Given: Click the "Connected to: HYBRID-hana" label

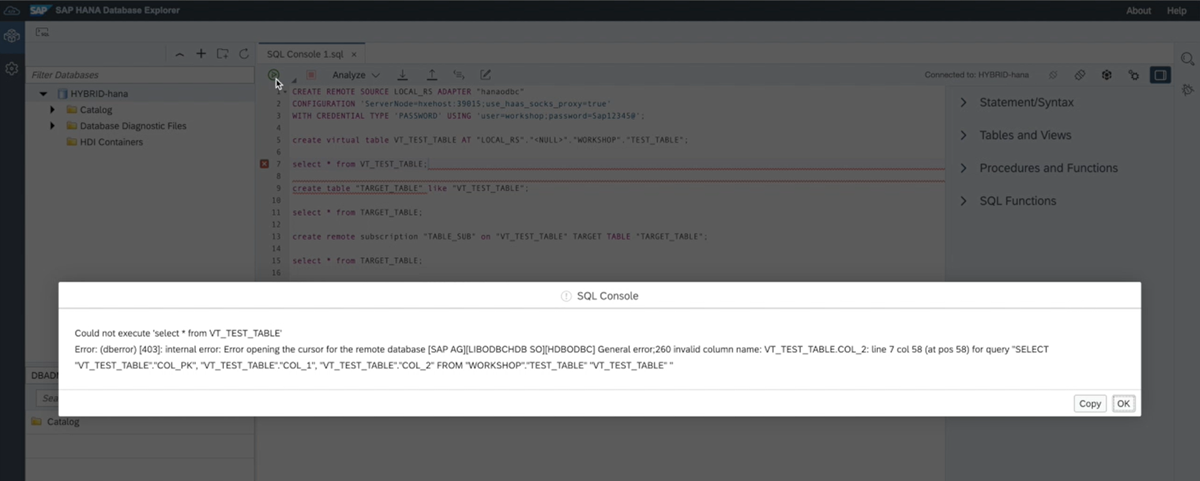Looking at the screenshot, I should [x=976, y=75].
